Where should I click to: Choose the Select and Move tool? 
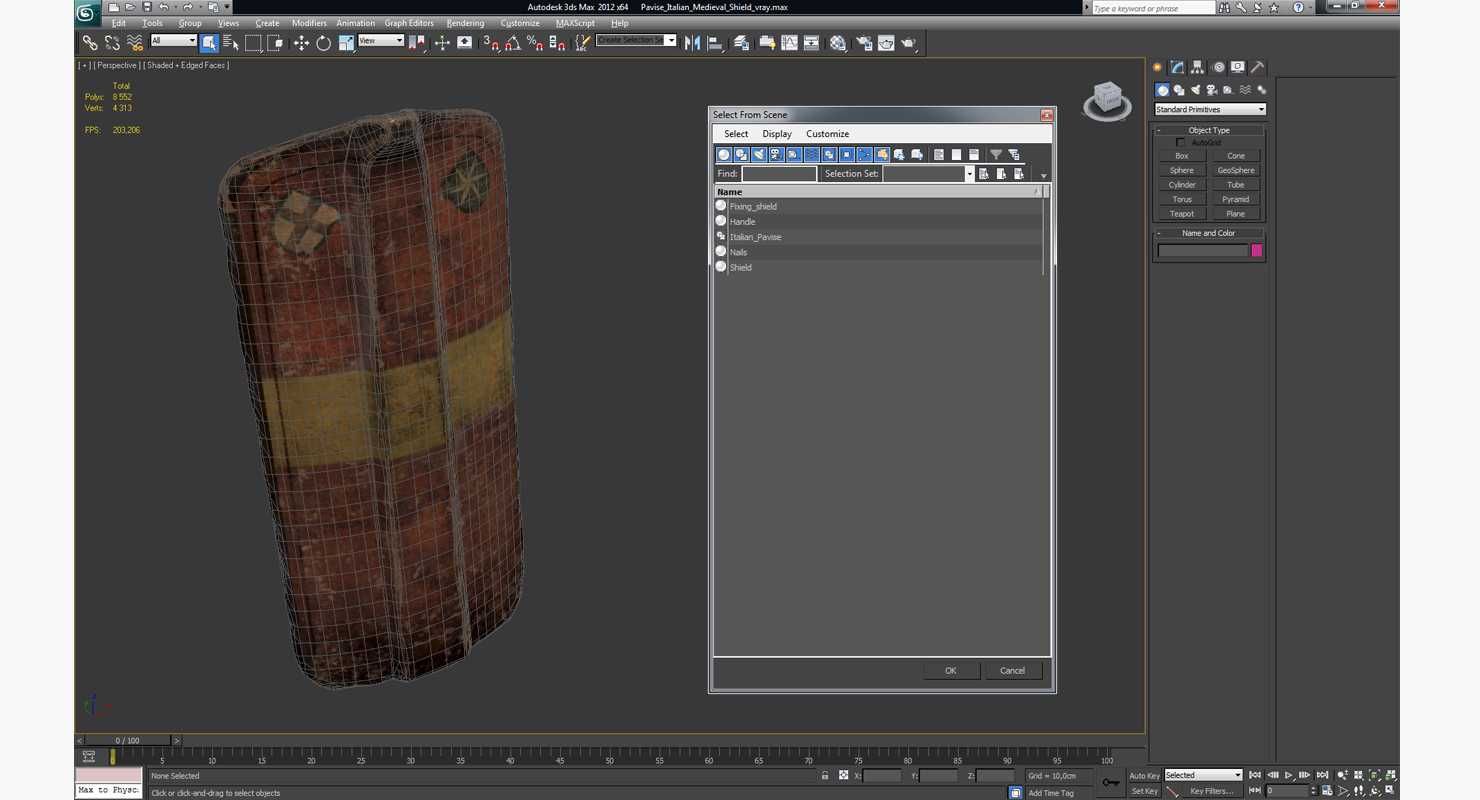pos(301,43)
